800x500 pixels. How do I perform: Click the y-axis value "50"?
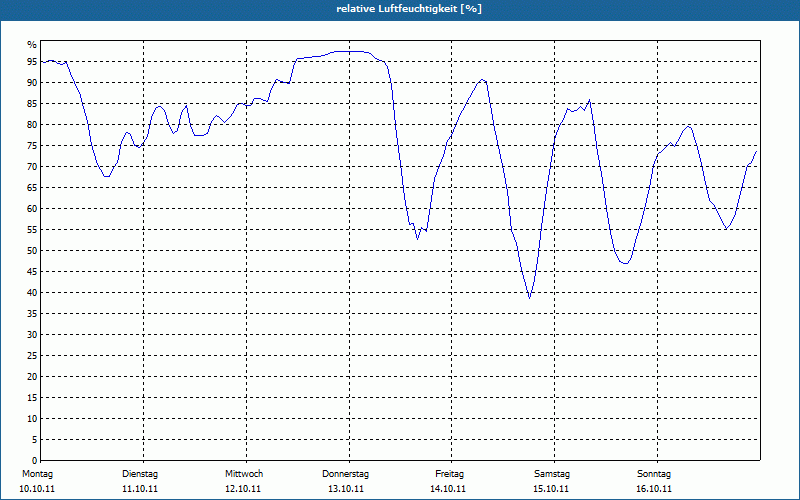[32, 251]
